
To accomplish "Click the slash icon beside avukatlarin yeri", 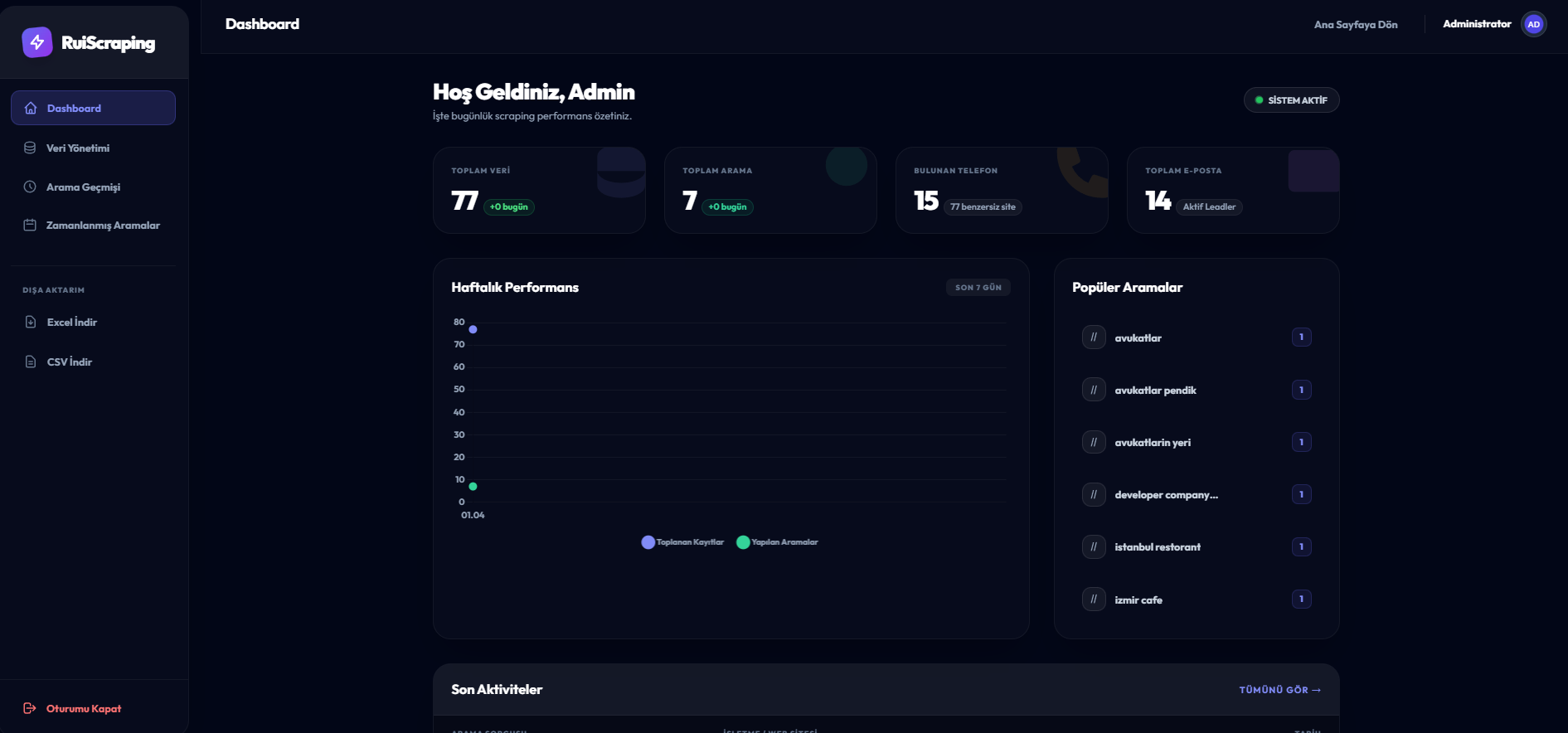I will [x=1094, y=442].
